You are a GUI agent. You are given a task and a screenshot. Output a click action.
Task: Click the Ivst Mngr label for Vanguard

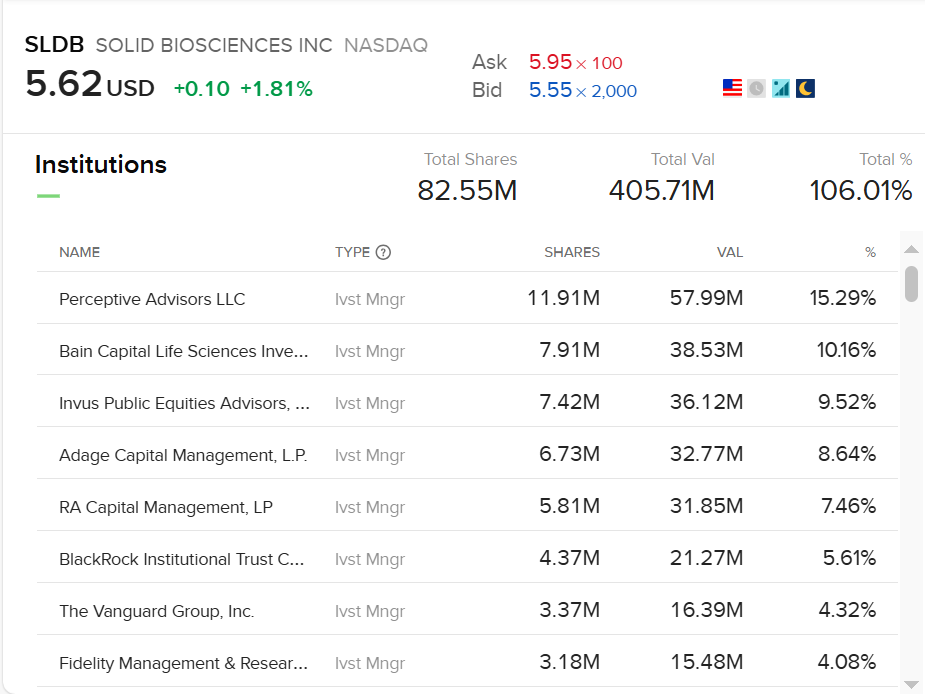pyautogui.click(x=370, y=611)
